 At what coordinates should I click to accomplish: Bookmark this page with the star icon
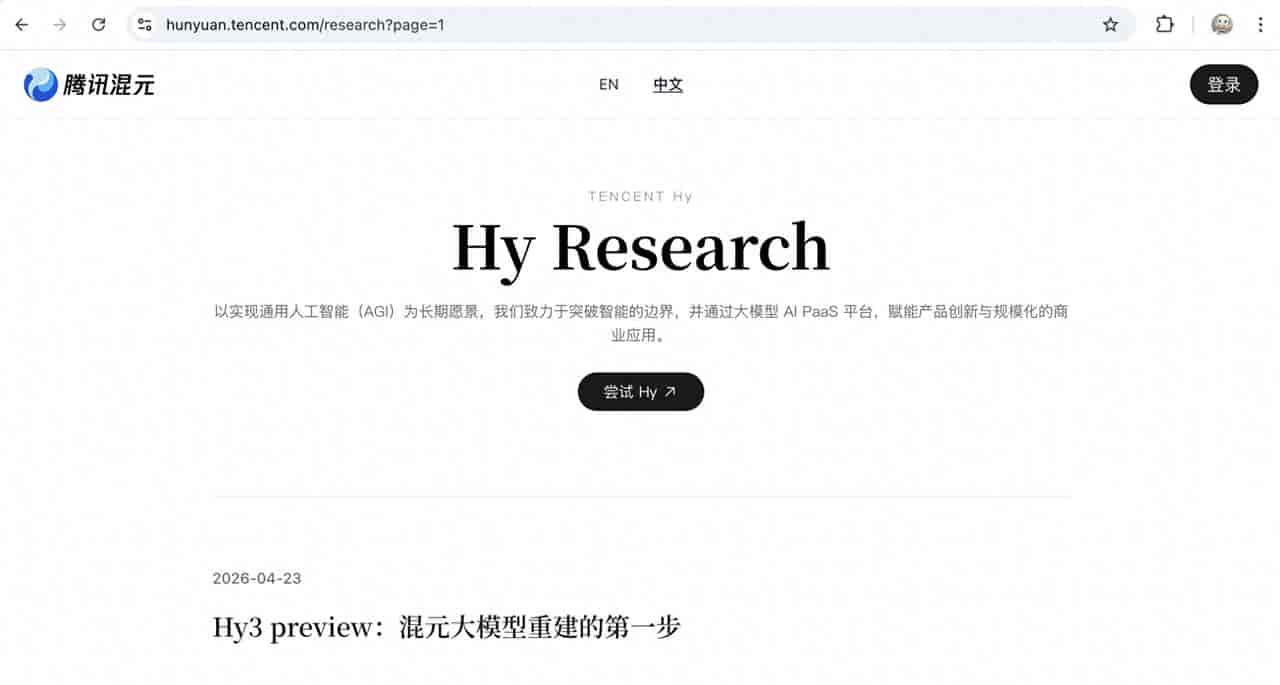[1110, 25]
